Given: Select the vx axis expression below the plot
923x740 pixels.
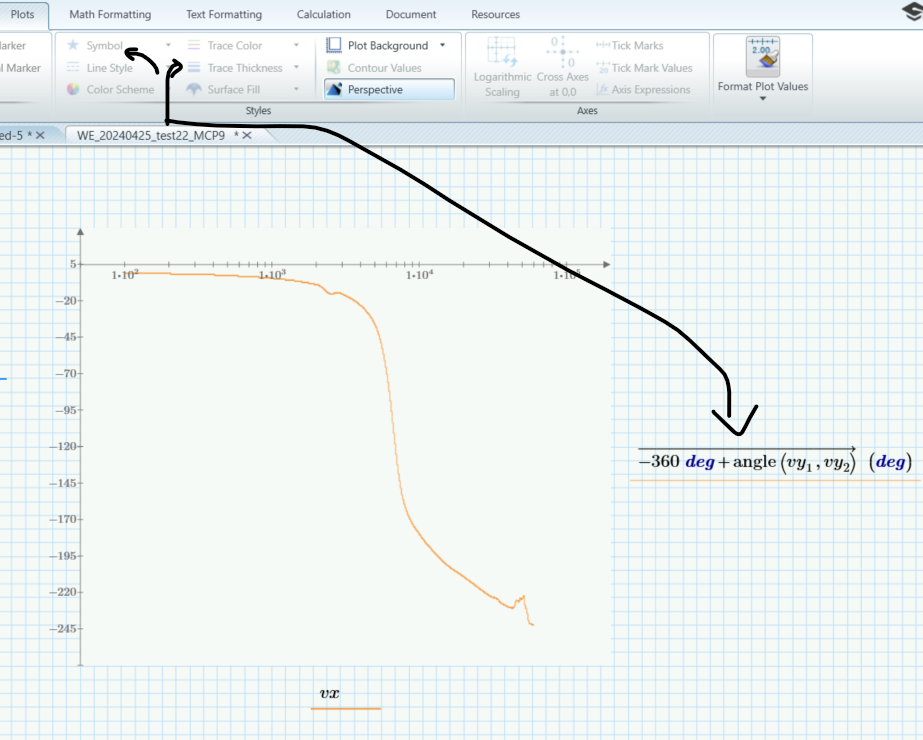Looking at the screenshot, I should (x=329, y=691).
